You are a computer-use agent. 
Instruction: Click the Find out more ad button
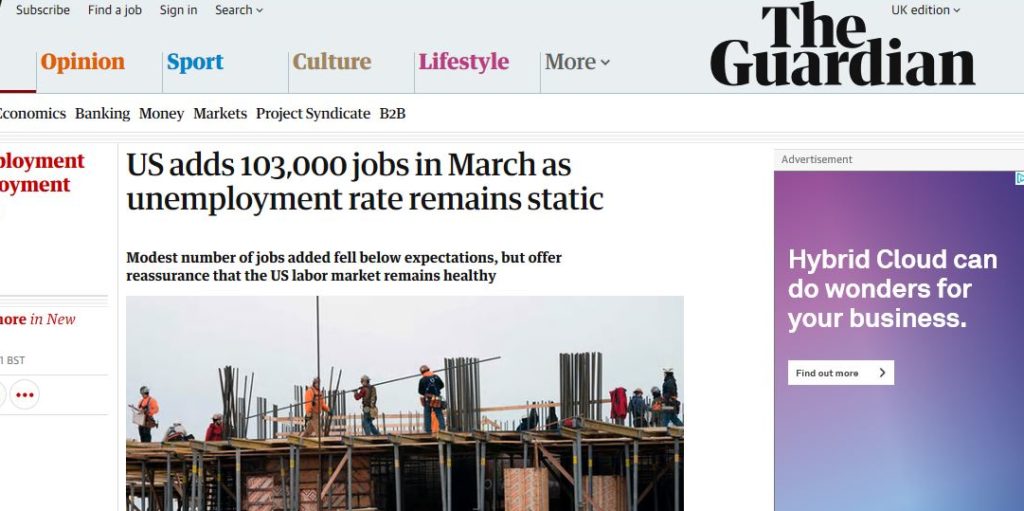840,373
